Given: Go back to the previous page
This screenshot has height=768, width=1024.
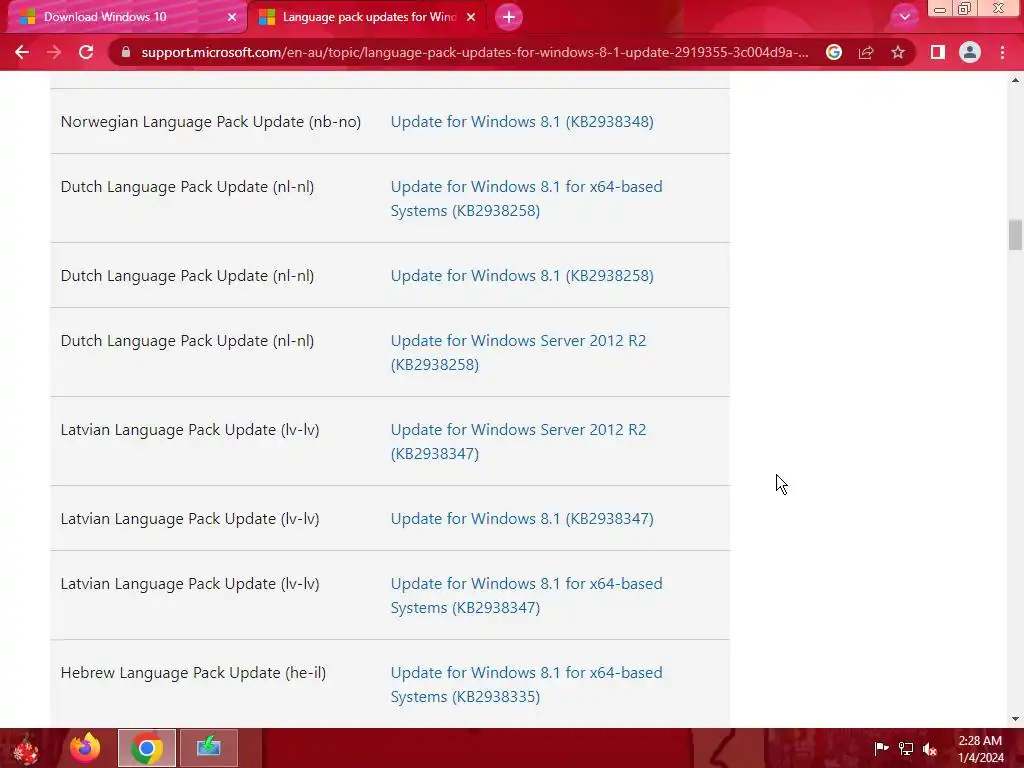Looking at the screenshot, I should tap(22, 52).
